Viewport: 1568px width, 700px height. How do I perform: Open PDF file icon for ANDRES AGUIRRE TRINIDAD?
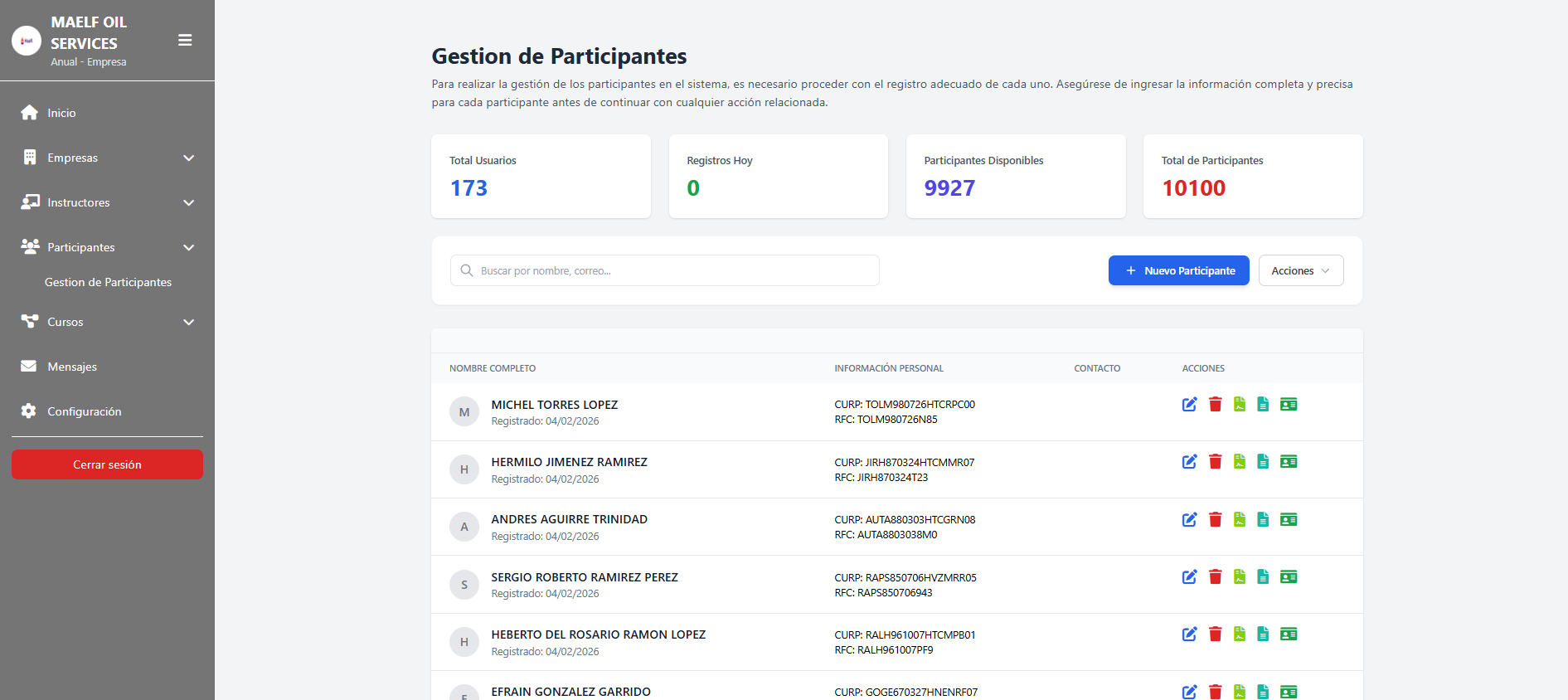click(x=1239, y=520)
